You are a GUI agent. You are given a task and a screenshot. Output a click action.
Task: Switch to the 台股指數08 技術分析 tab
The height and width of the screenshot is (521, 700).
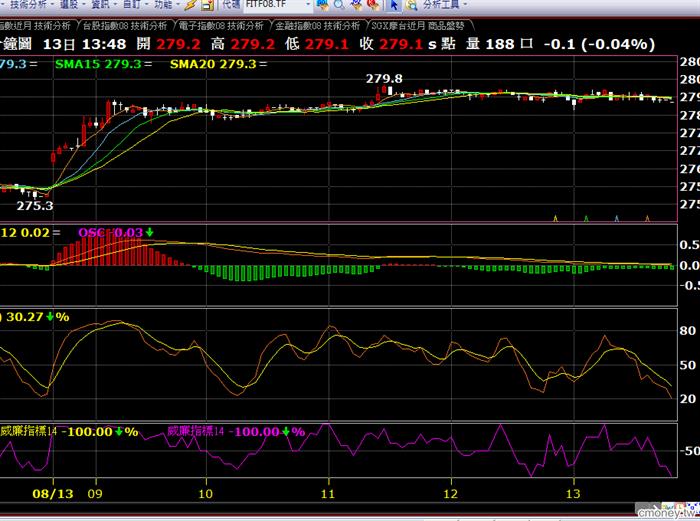[125, 26]
